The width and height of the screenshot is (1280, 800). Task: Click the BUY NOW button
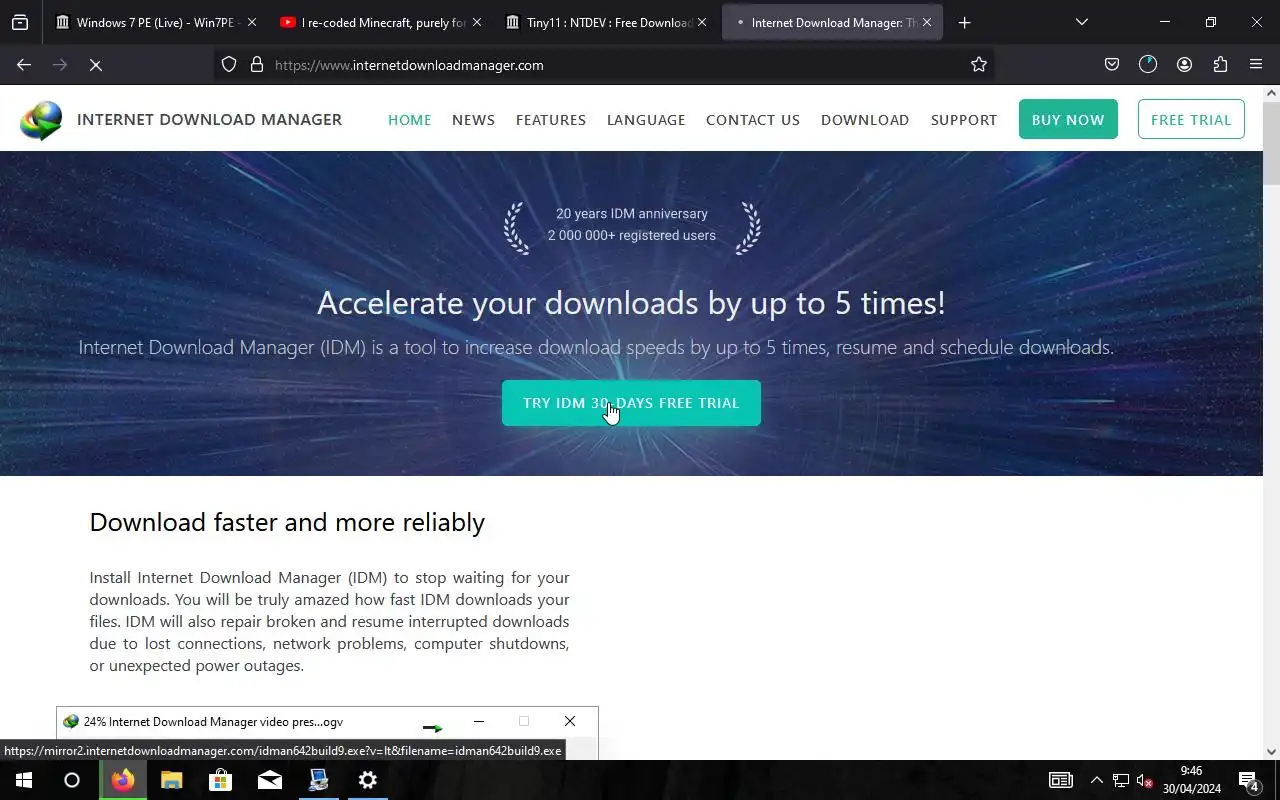1068,119
